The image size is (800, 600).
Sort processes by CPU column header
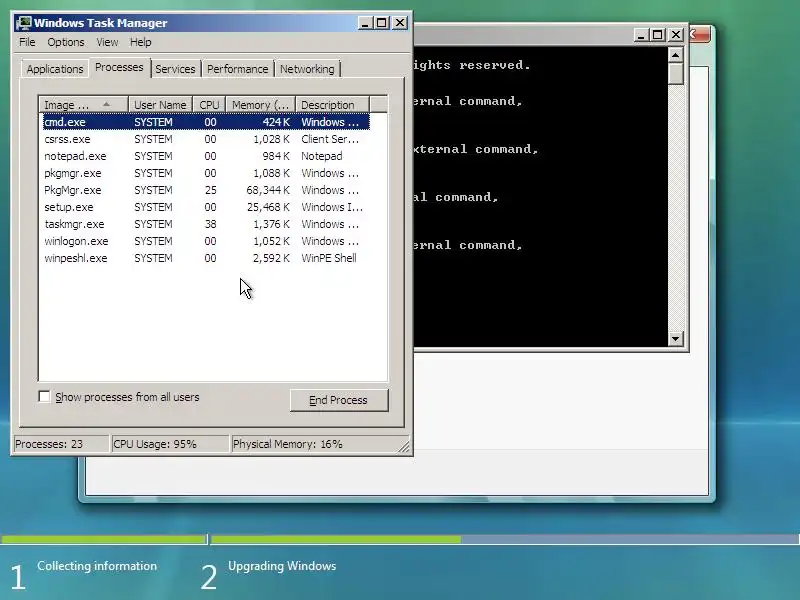point(209,105)
